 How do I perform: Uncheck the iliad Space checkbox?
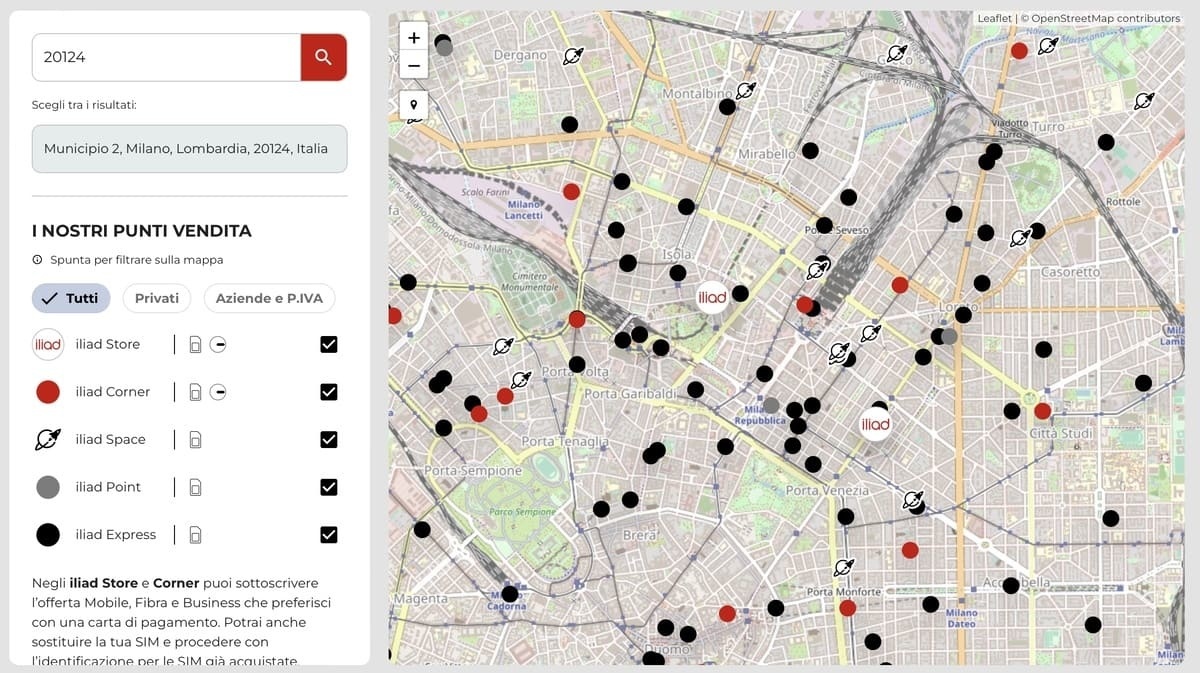coord(329,439)
